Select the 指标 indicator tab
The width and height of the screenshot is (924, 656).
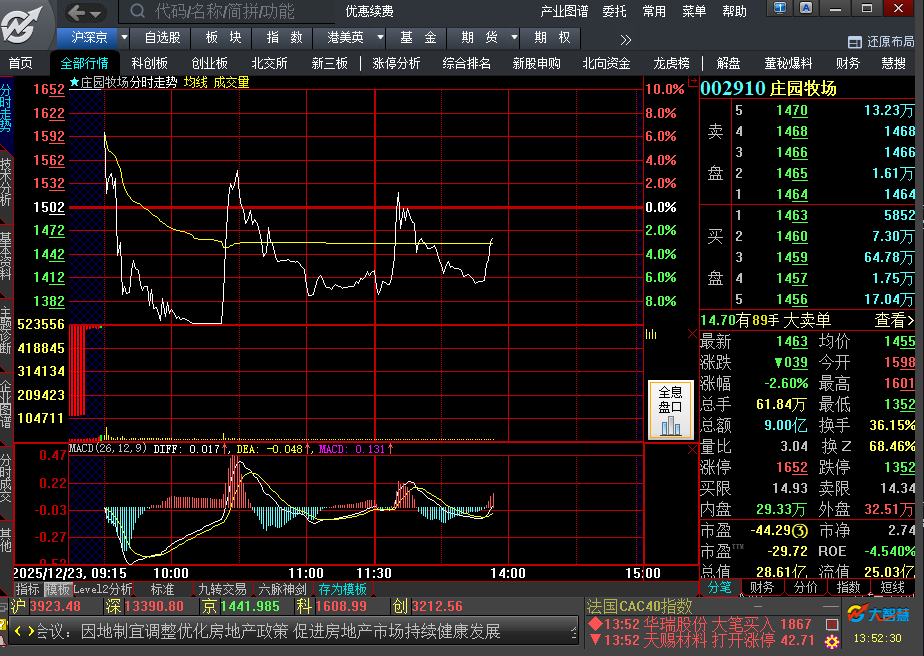pos(27,589)
